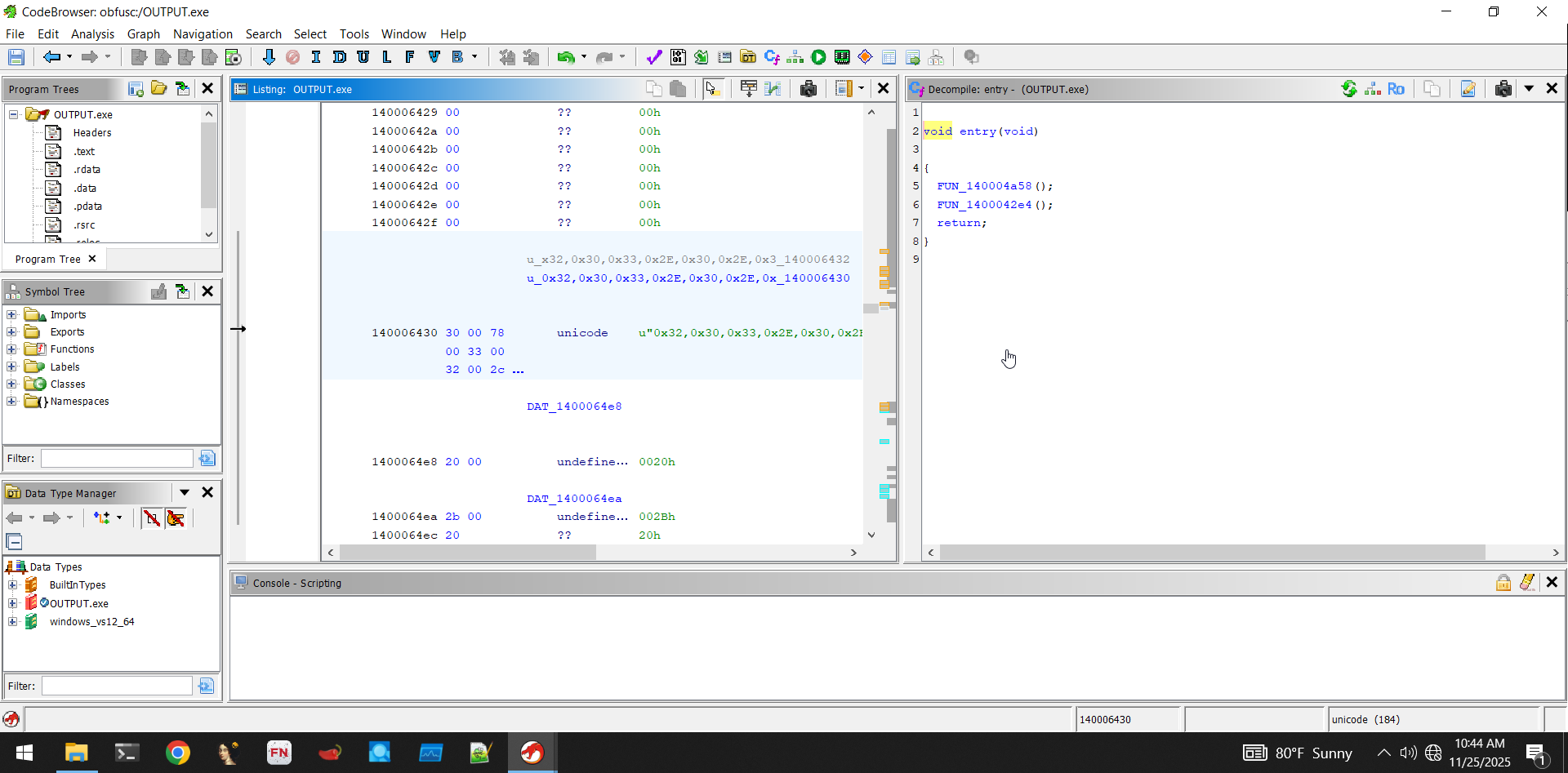The width and height of the screenshot is (1568, 773).
Task: Click the blue down arrow navigation icon
Action: pyautogui.click(x=269, y=57)
